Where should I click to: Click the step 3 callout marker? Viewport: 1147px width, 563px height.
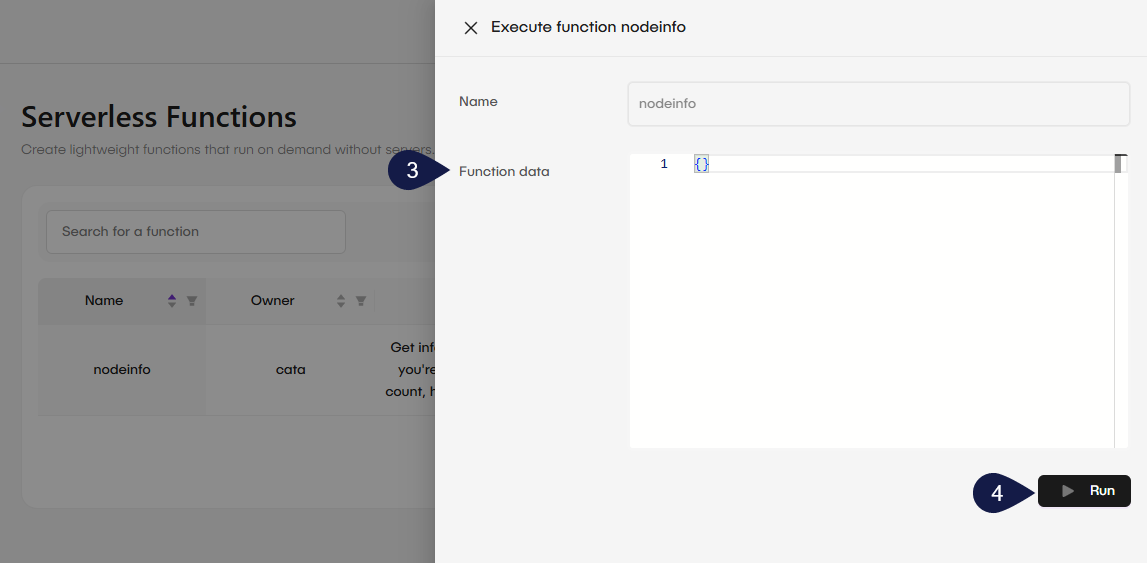pyautogui.click(x=413, y=171)
